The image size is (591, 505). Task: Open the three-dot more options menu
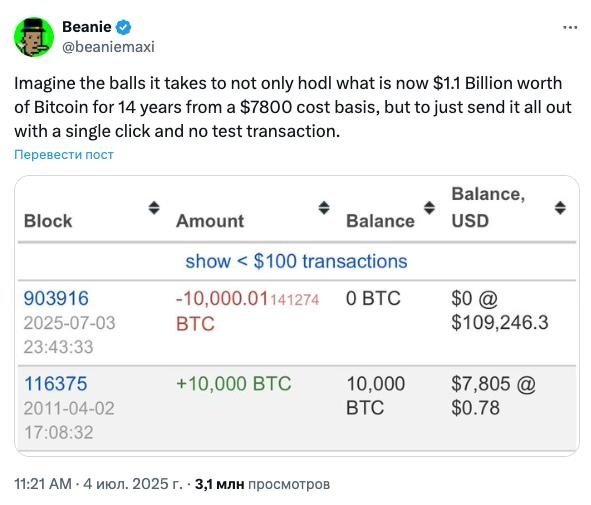point(570,28)
